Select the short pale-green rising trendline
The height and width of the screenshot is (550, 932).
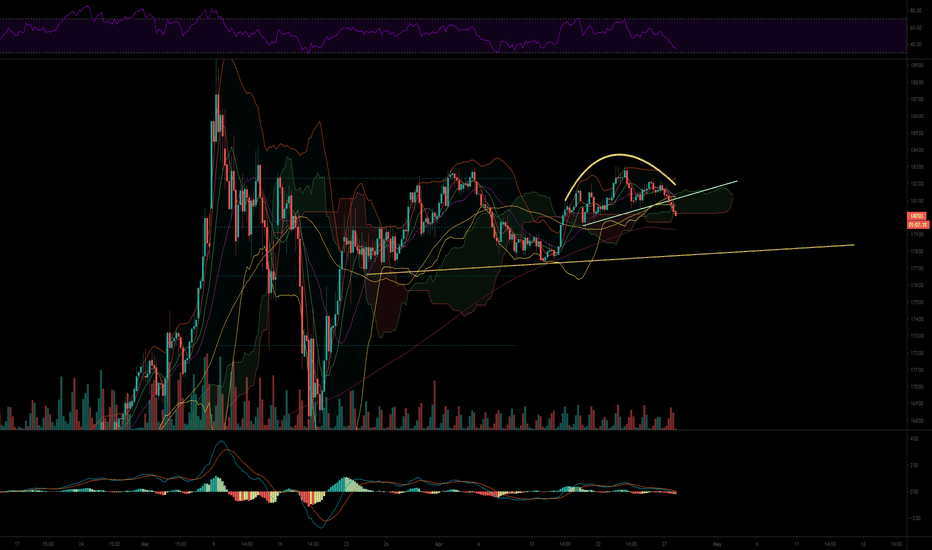pyautogui.click(x=660, y=203)
